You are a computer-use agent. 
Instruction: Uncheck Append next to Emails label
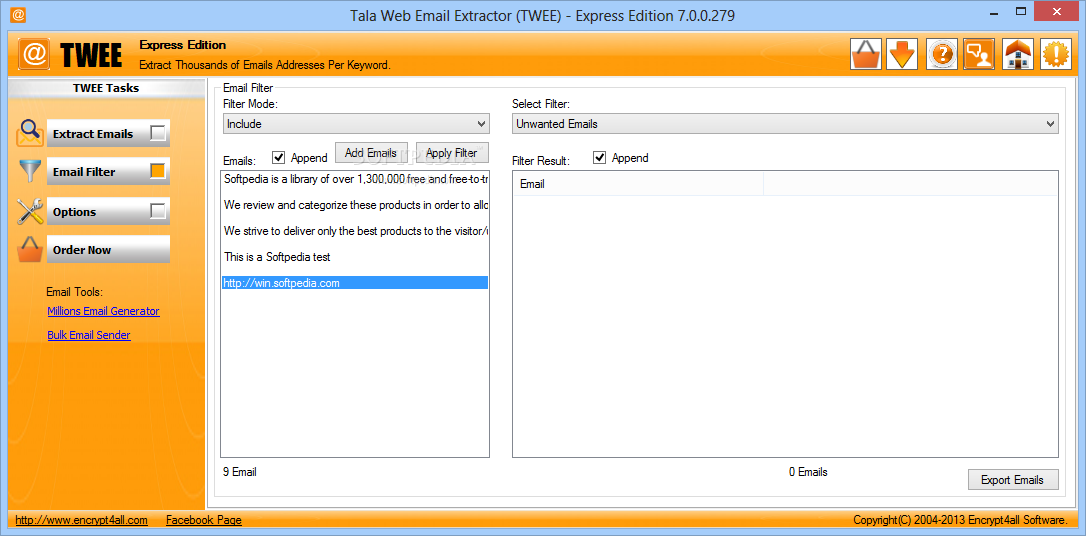tap(278, 158)
